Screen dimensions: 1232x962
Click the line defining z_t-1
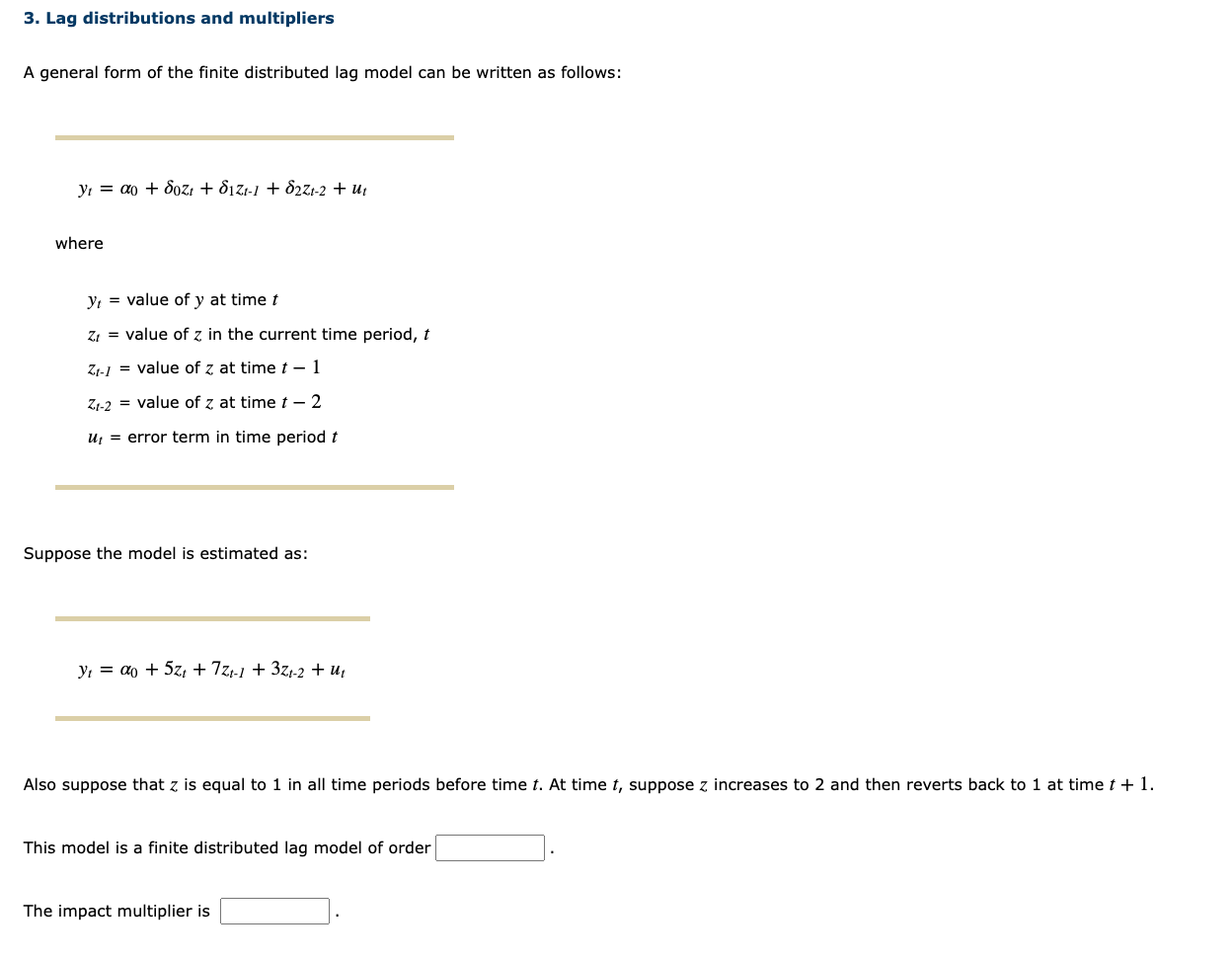tap(201, 367)
